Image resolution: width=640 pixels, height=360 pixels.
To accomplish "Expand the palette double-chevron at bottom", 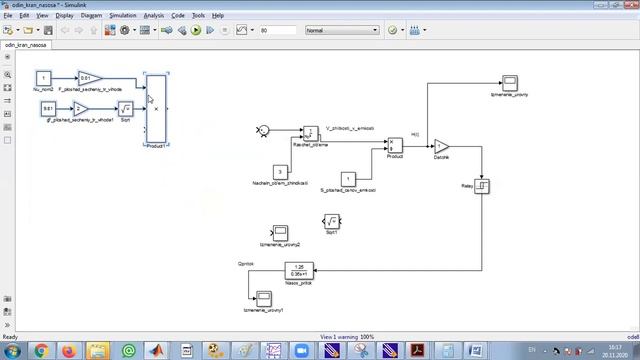I will click(7, 325).
